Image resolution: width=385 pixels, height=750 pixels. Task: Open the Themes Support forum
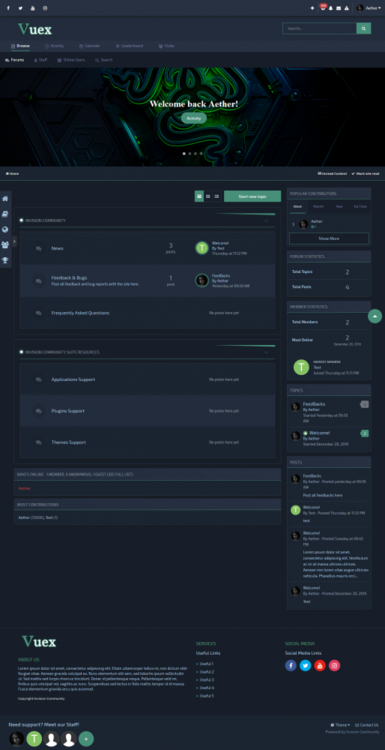(x=69, y=442)
